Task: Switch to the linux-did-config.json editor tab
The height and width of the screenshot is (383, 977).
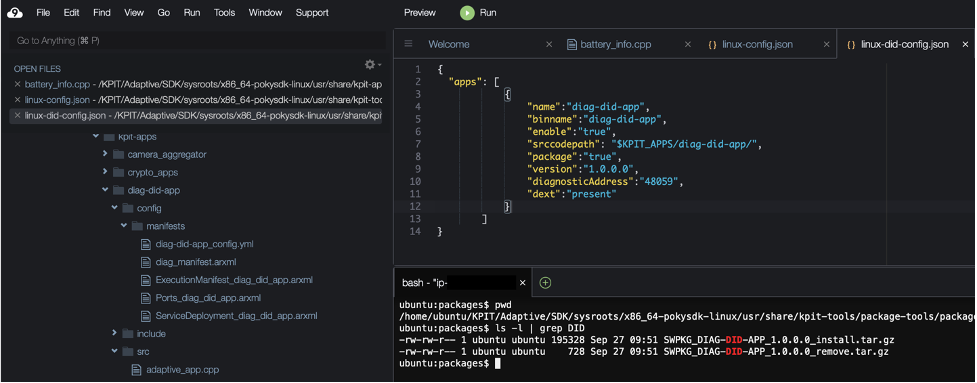Action: coord(905,44)
